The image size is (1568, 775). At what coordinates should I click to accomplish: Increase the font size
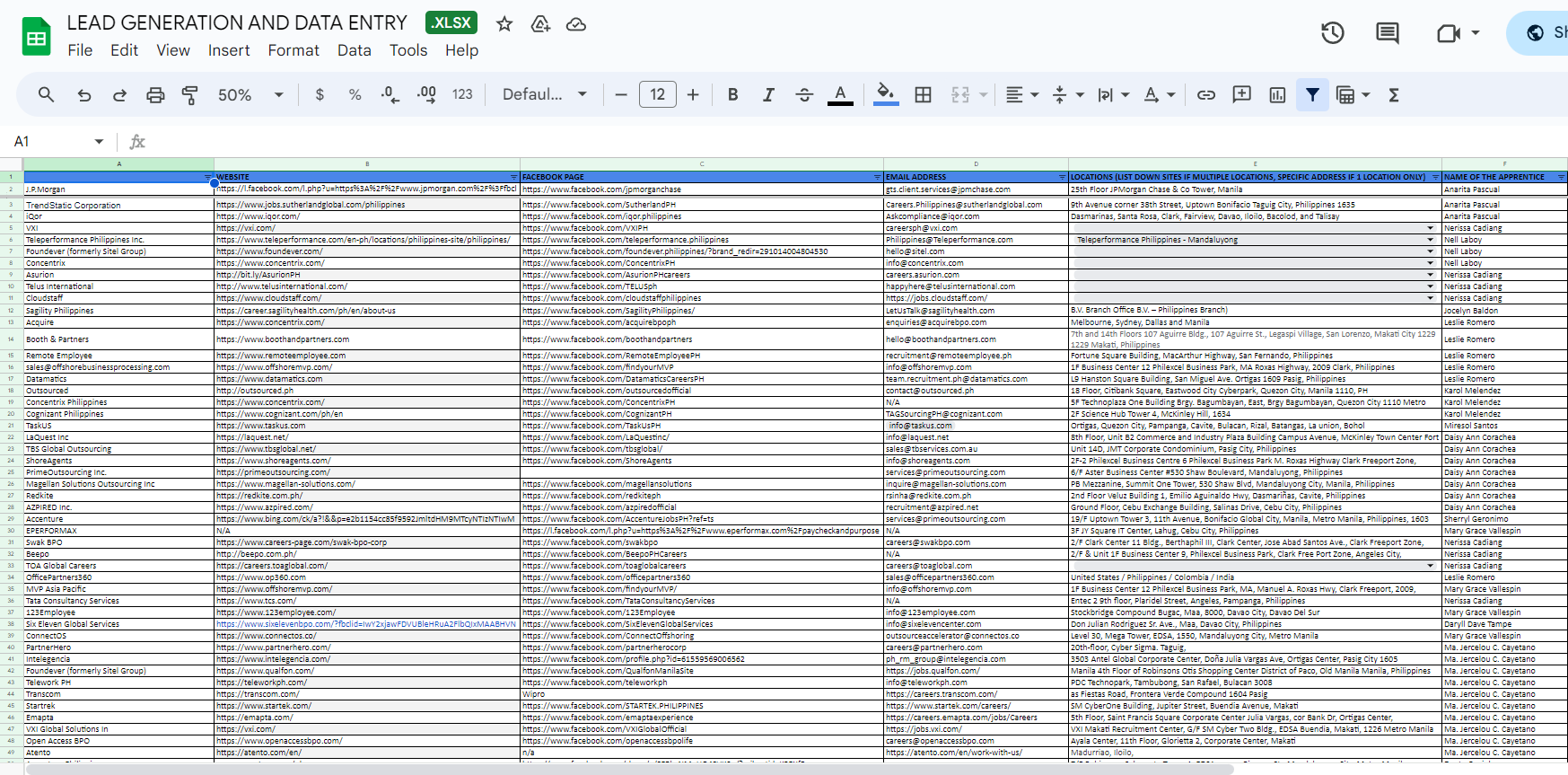[x=693, y=94]
